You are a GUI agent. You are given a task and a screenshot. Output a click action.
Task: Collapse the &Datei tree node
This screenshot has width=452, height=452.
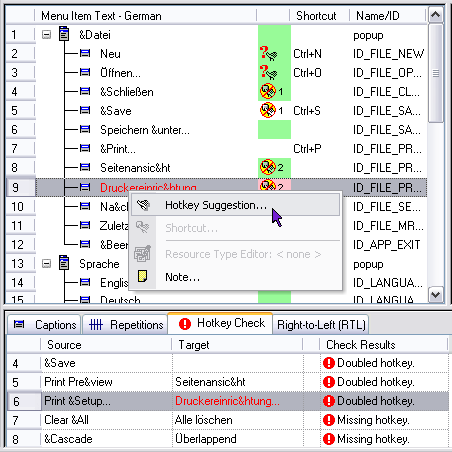click(46, 34)
